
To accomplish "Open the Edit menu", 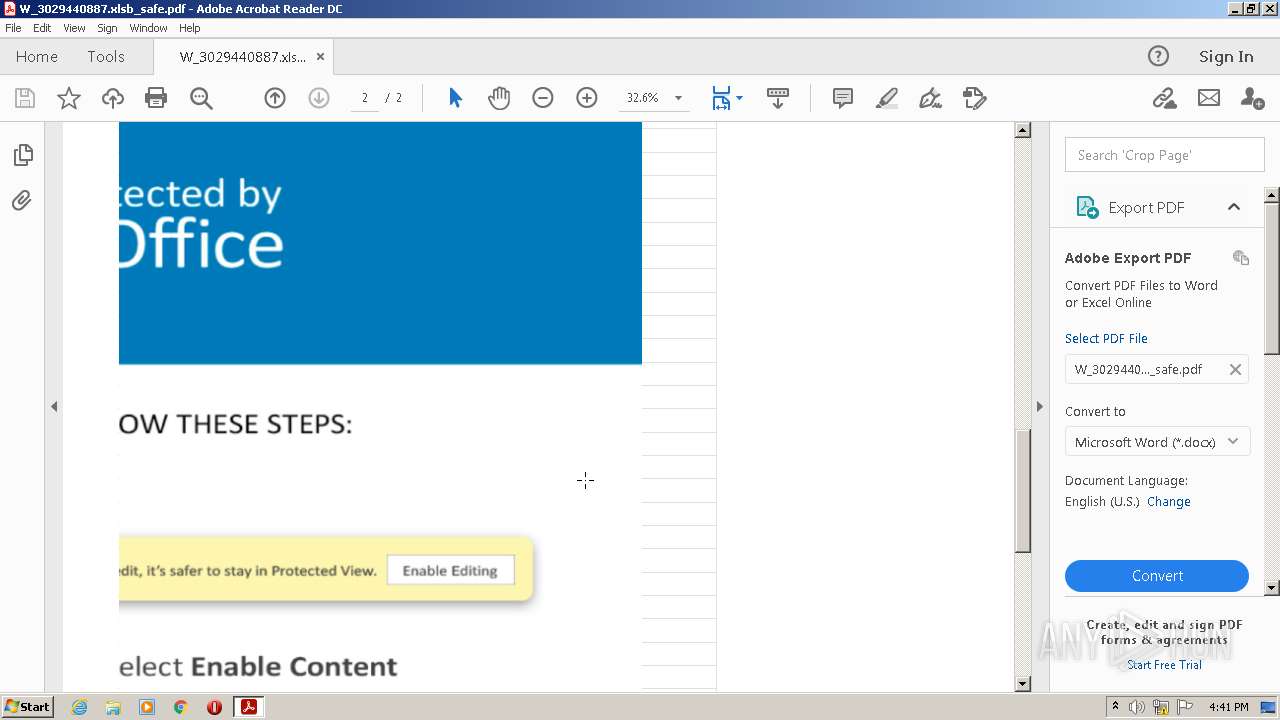I will point(42,28).
